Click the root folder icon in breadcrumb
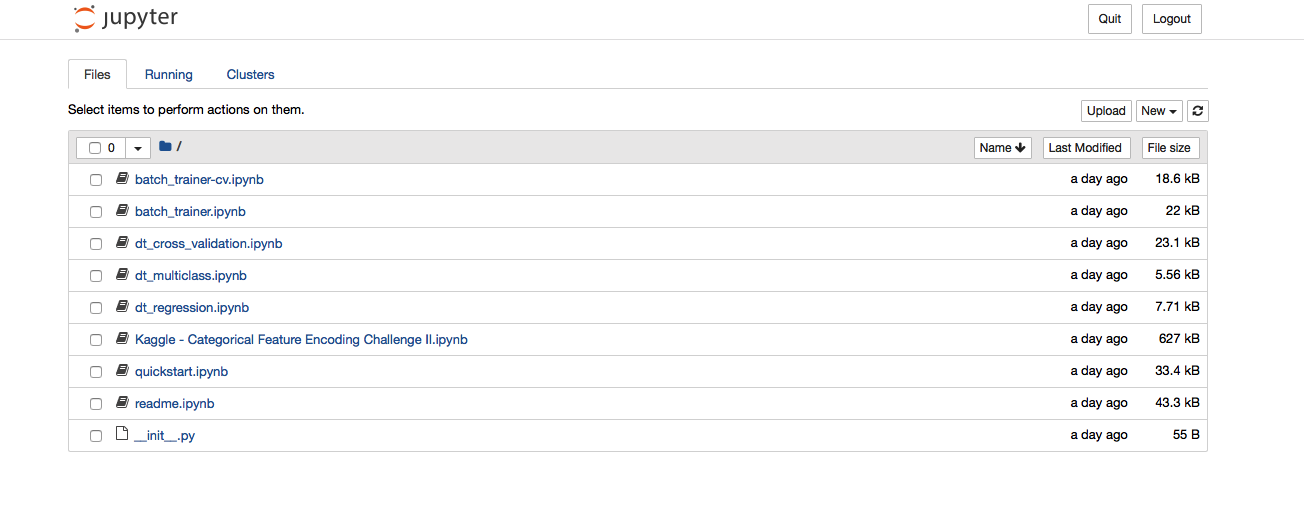The image size is (1304, 518). point(165,147)
